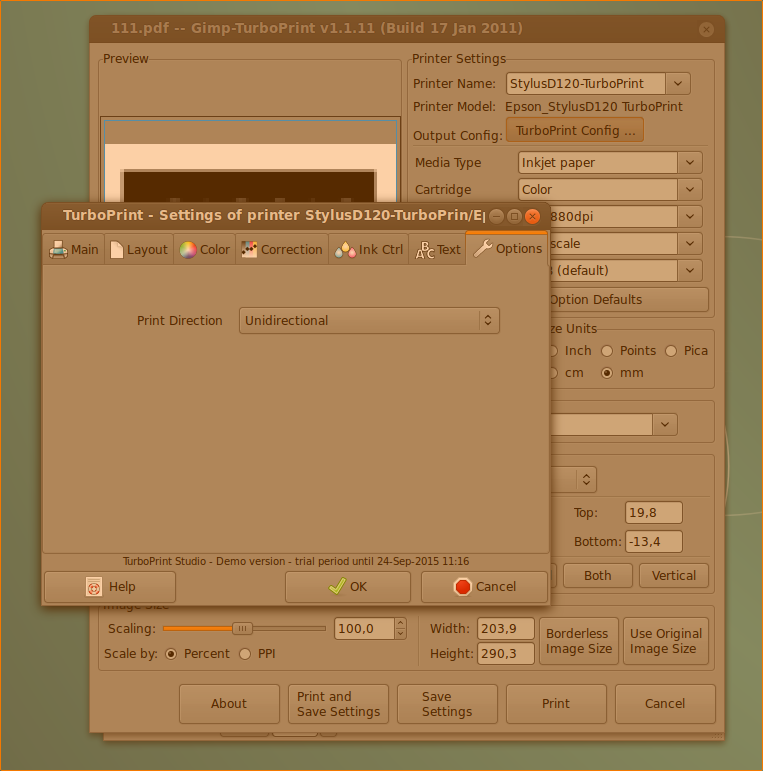The height and width of the screenshot is (771, 763).
Task: Click the Print button
Action: coord(557,704)
